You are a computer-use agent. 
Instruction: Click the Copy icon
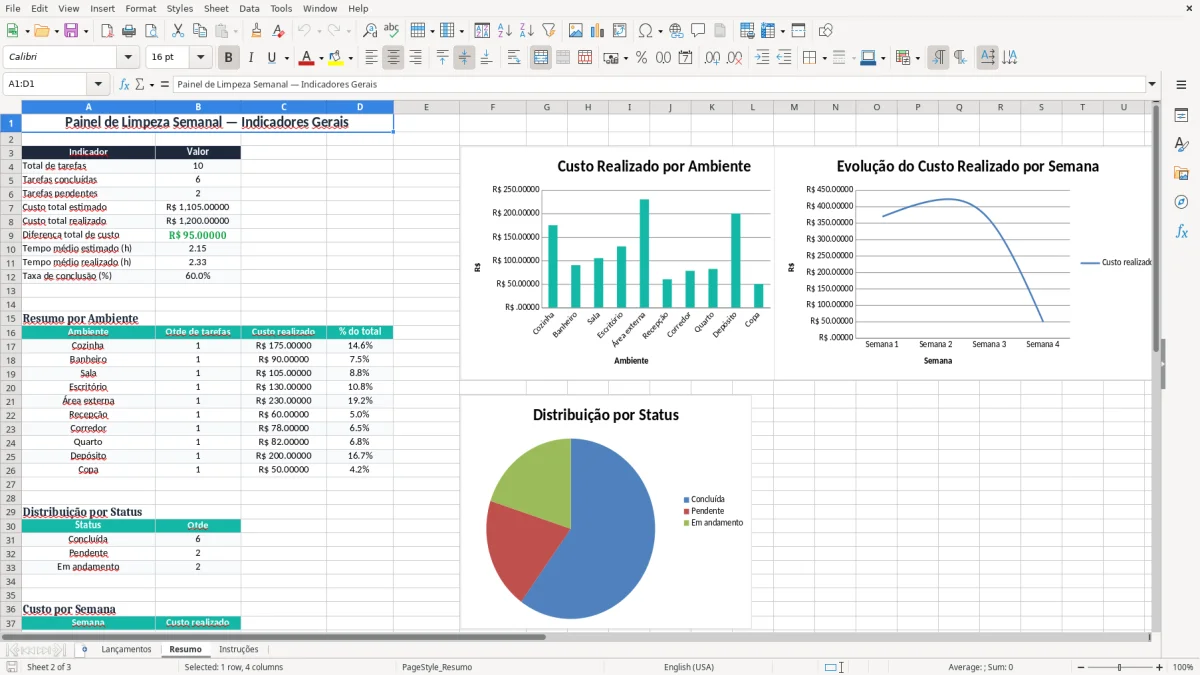(200, 31)
